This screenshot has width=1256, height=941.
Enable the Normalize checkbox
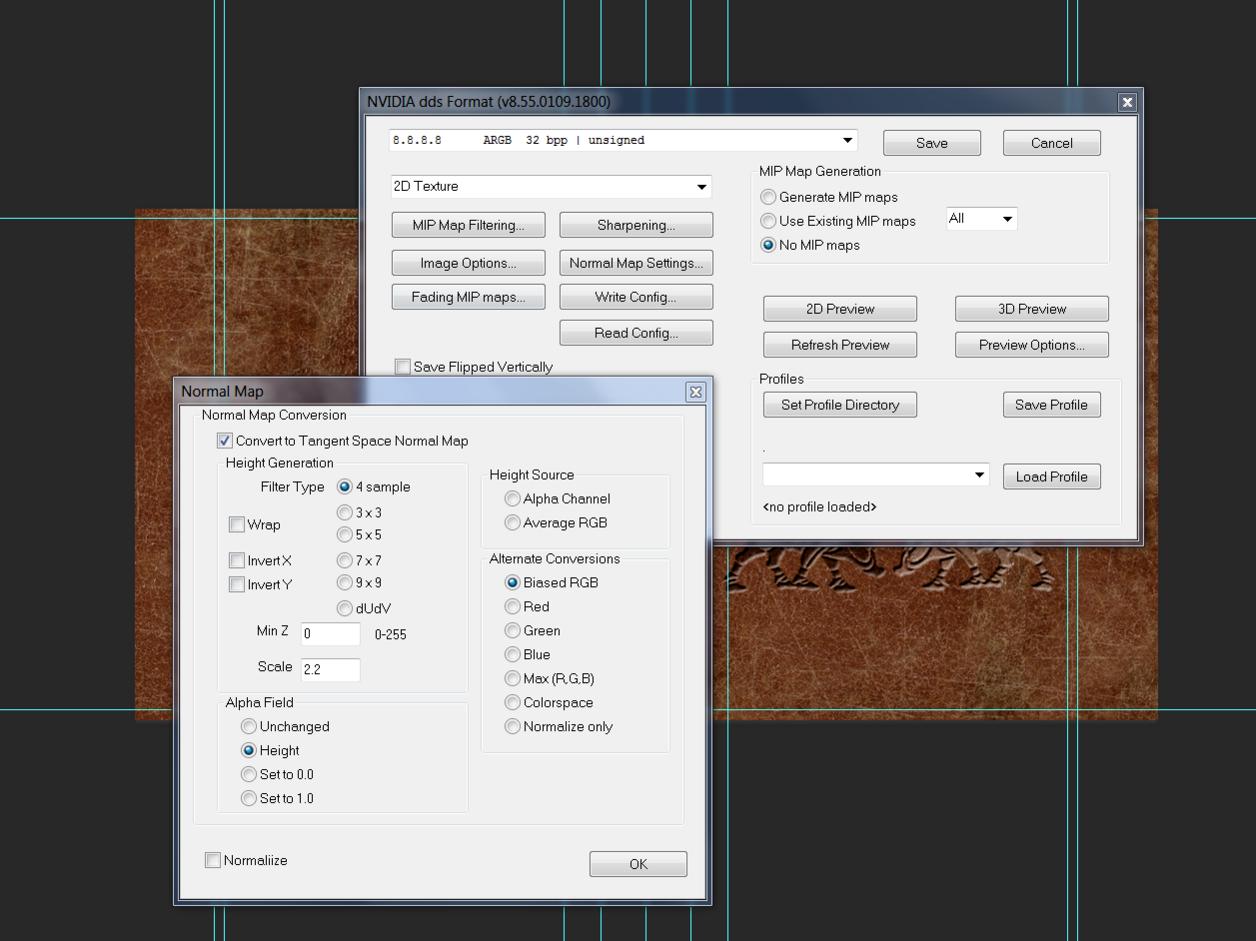[213, 861]
